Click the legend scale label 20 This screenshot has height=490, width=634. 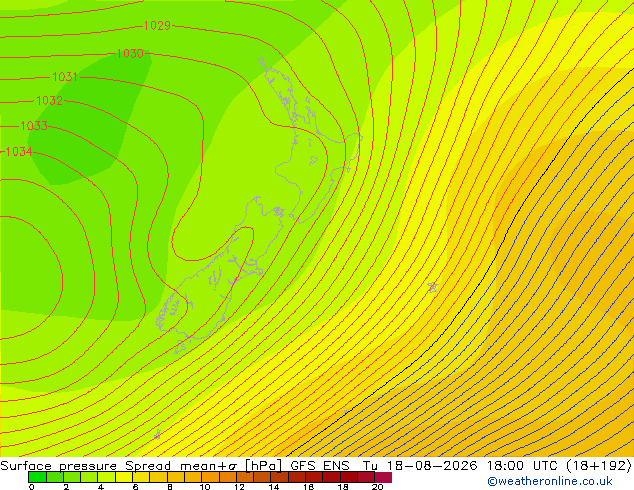pos(377,487)
